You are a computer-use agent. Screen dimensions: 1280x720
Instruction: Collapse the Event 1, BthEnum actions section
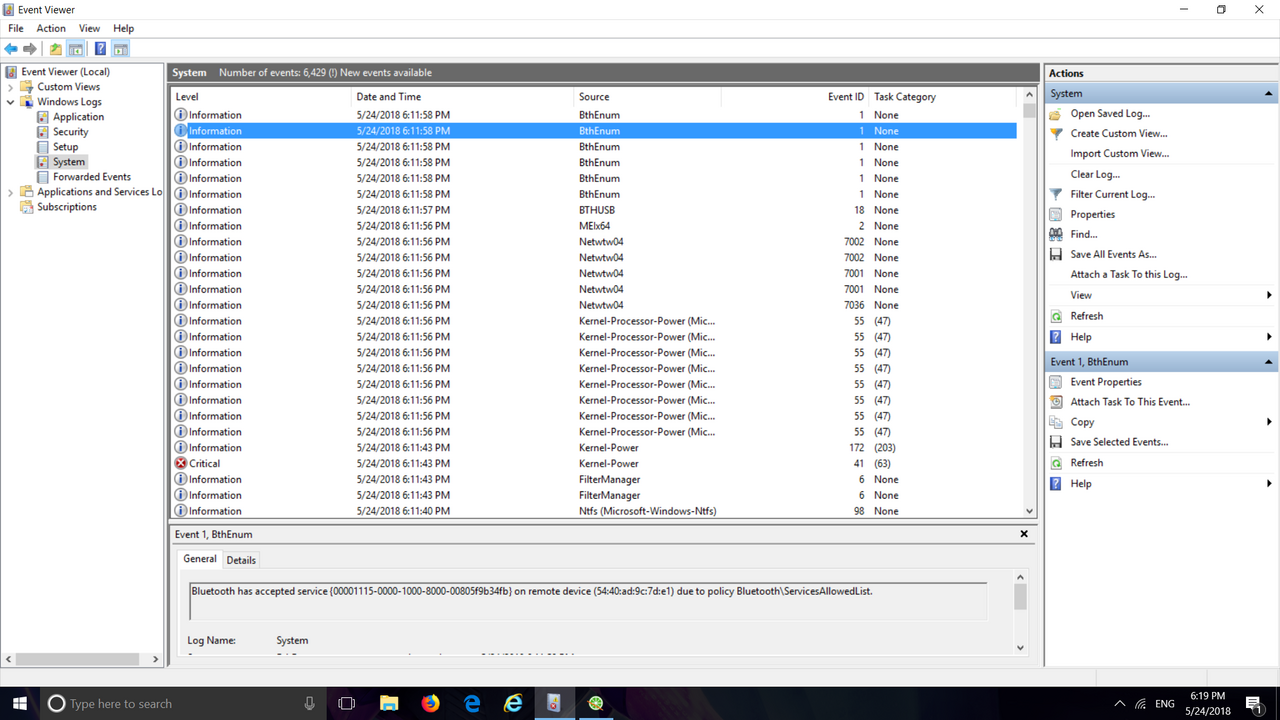coord(1269,362)
